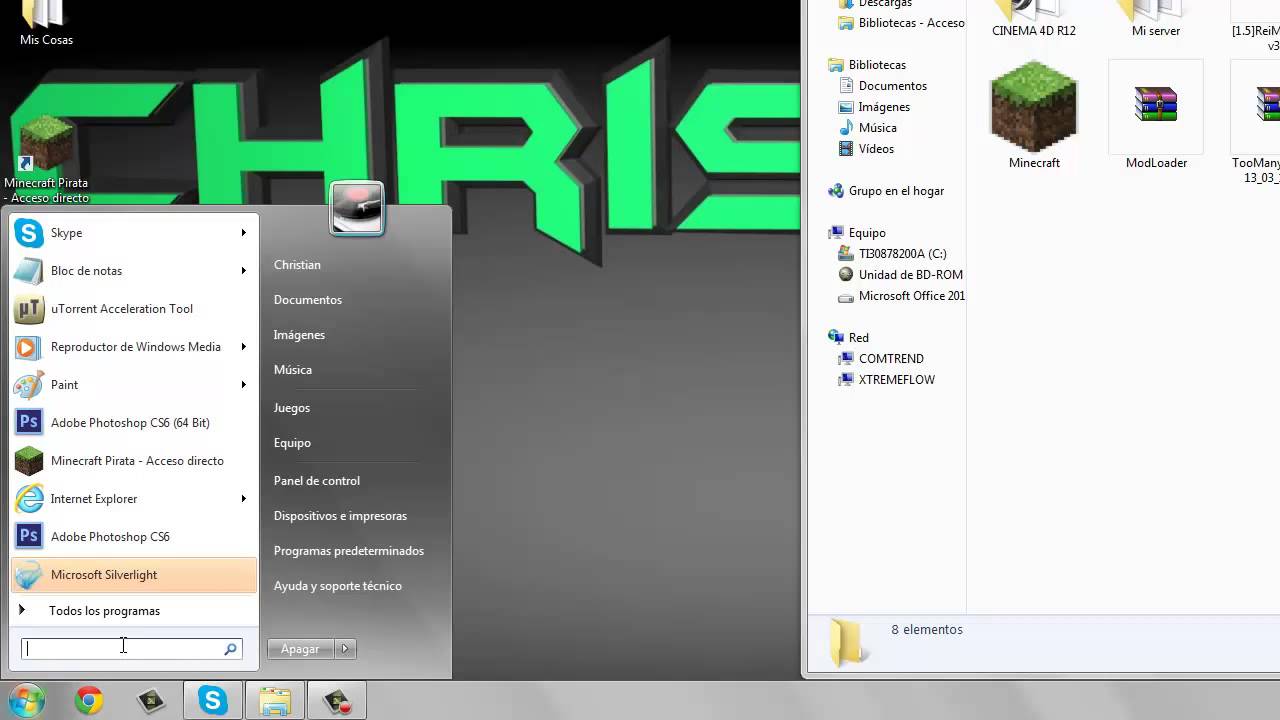Select Bibliotecas in Explorer navigation pane
1280x720 pixels.
pos(877,65)
